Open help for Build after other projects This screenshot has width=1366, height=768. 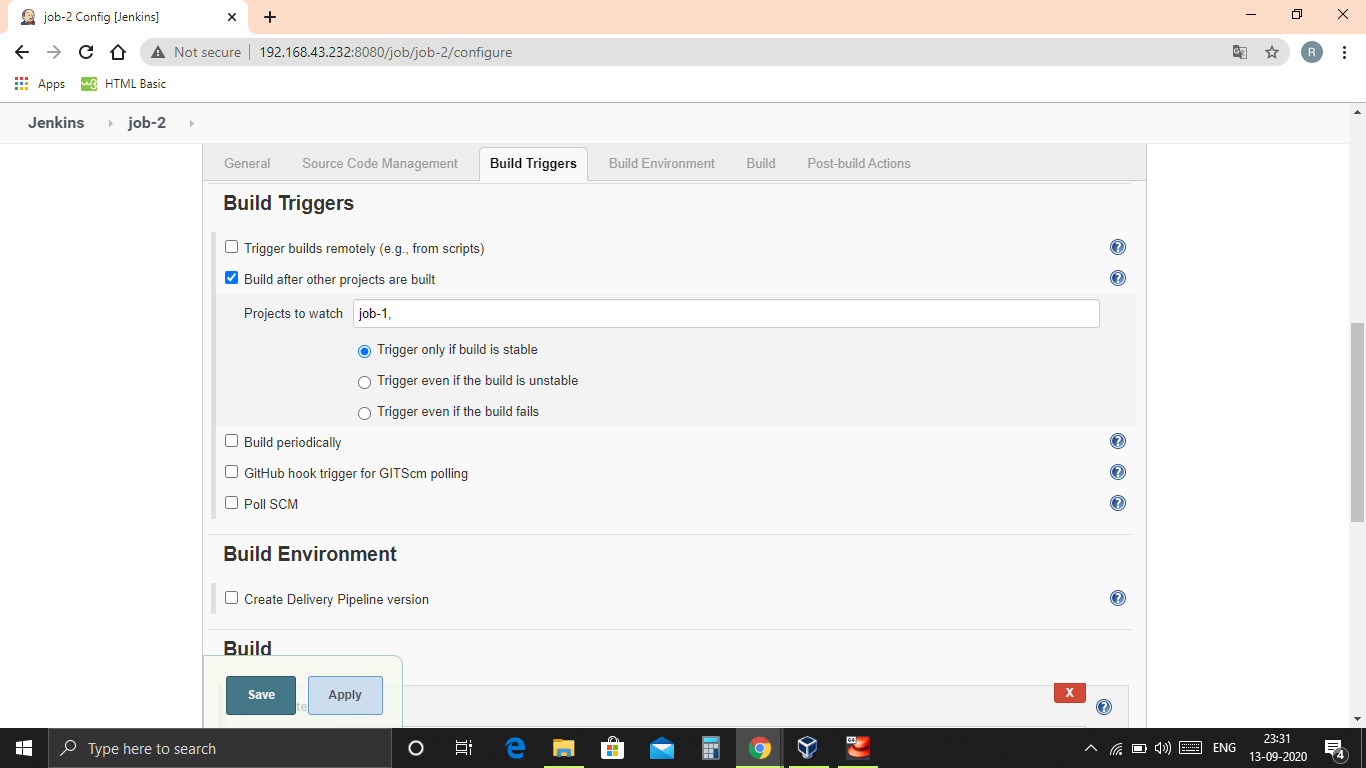[1118, 278]
